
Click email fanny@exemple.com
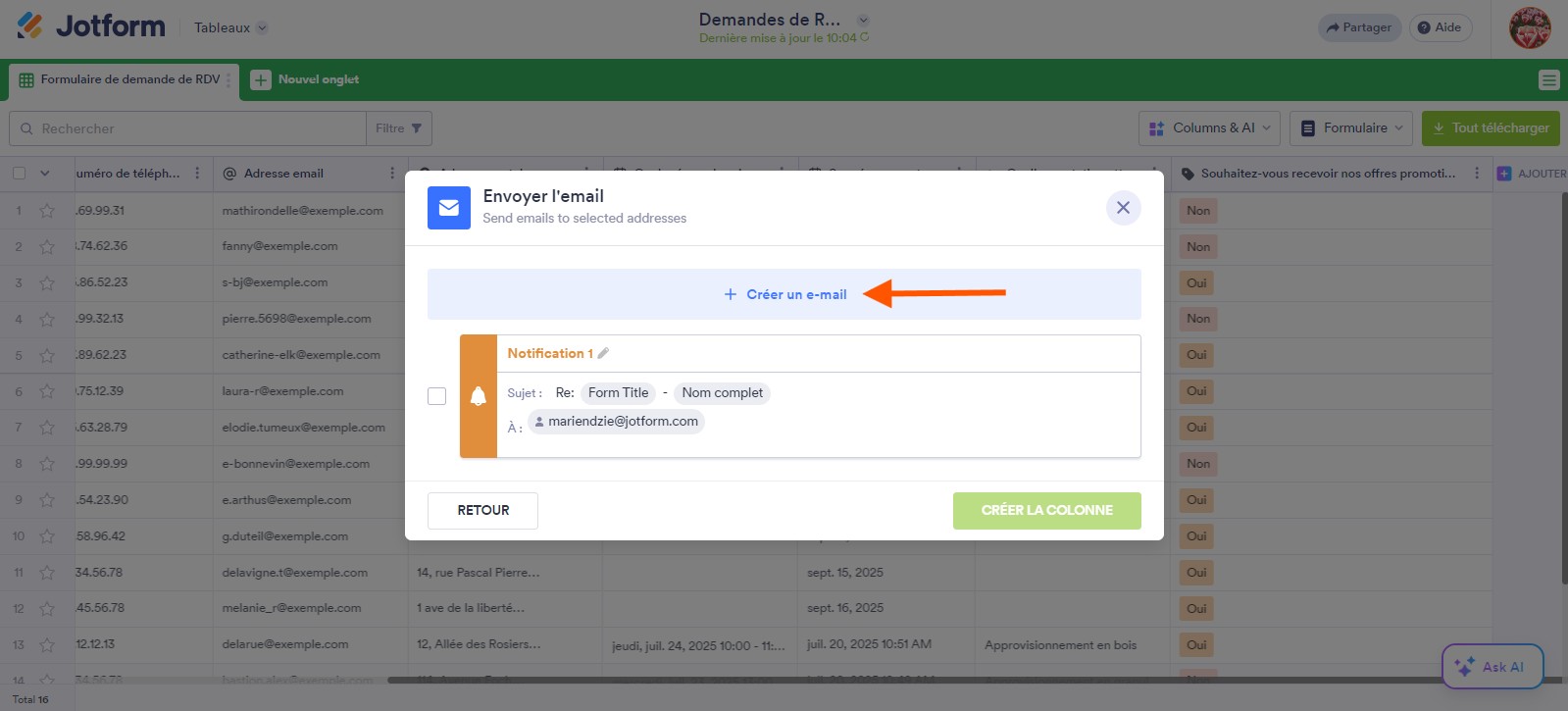(x=279, y=246)
